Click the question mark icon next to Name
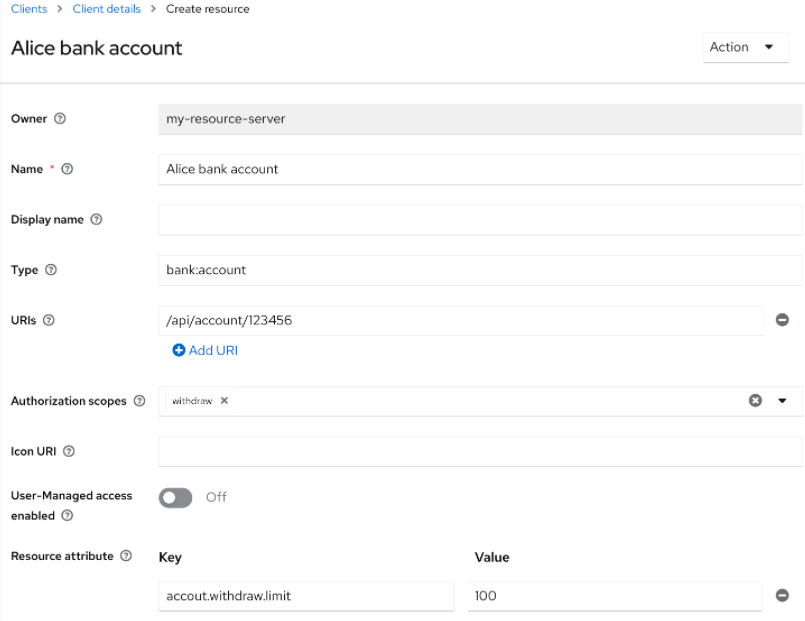 [x=65, y=169]
